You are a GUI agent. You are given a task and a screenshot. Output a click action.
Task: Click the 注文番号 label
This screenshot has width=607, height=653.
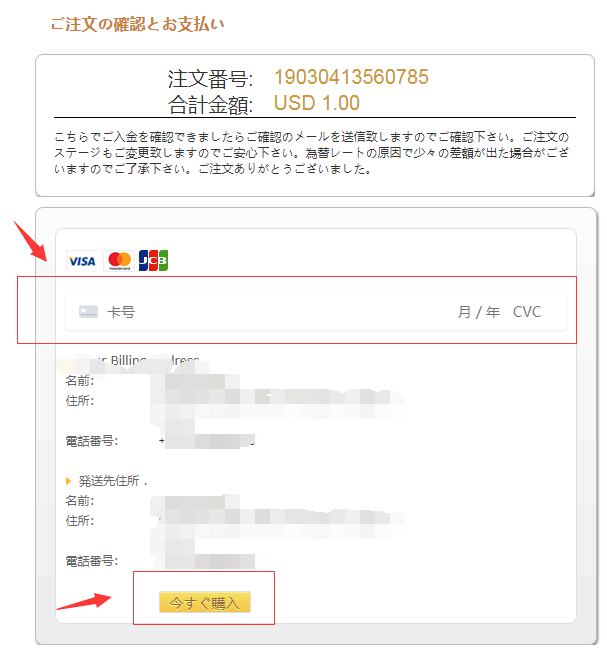(210, 79)
